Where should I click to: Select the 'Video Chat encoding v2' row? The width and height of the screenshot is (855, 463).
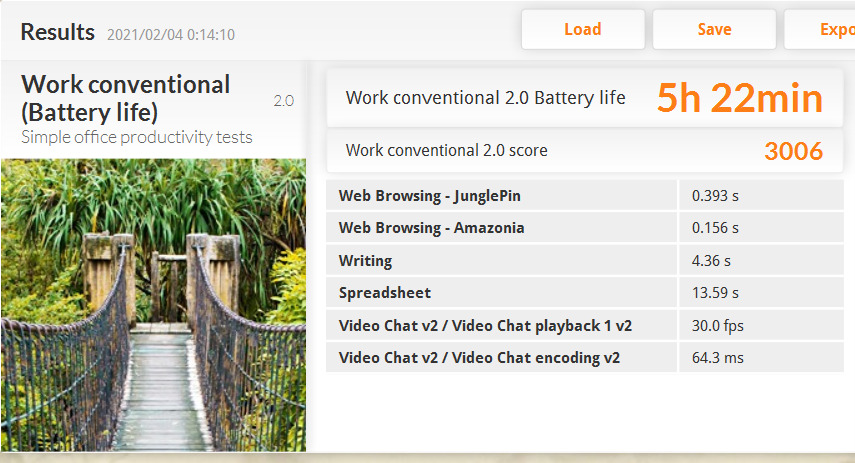coord(585,357)
